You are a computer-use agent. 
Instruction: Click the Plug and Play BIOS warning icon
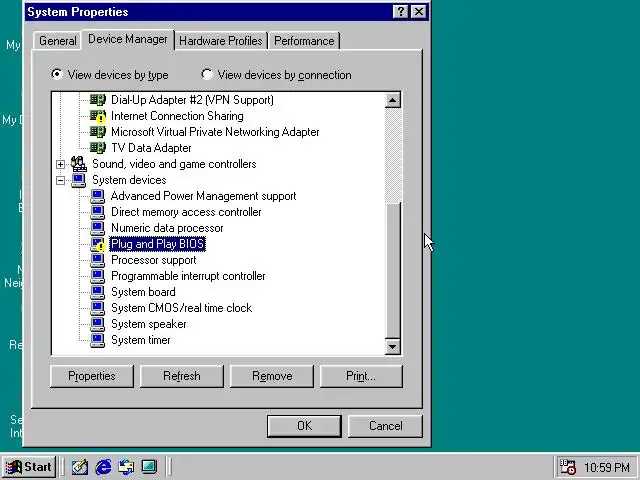(x=98, y=244)
